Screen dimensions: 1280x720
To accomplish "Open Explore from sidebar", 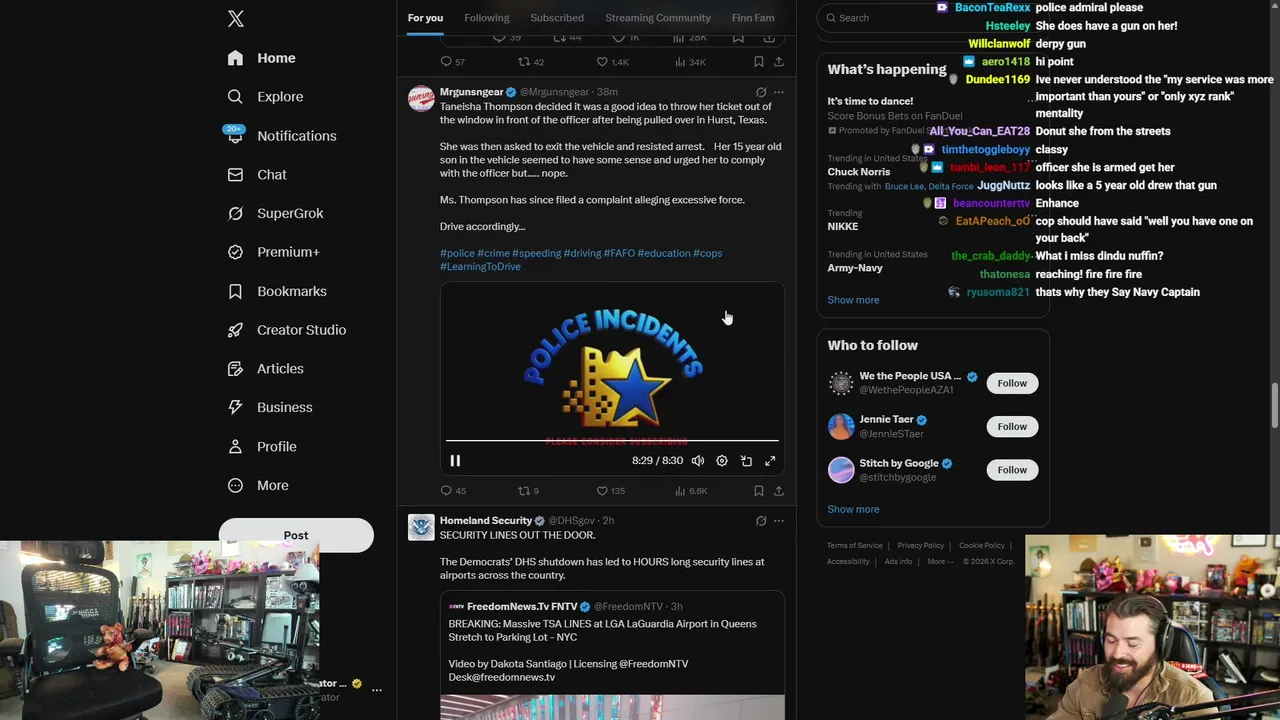I will coord(265,97).
